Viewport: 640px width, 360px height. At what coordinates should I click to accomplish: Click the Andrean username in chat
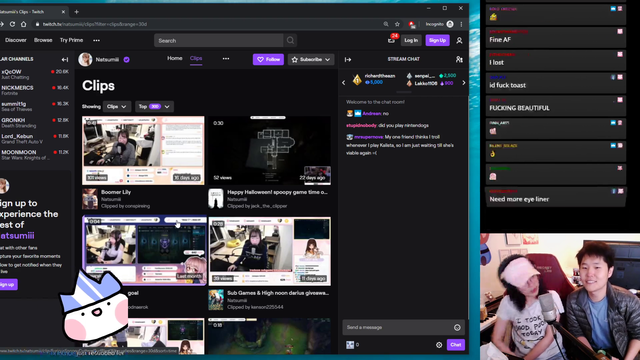click(x=371, y=114)
